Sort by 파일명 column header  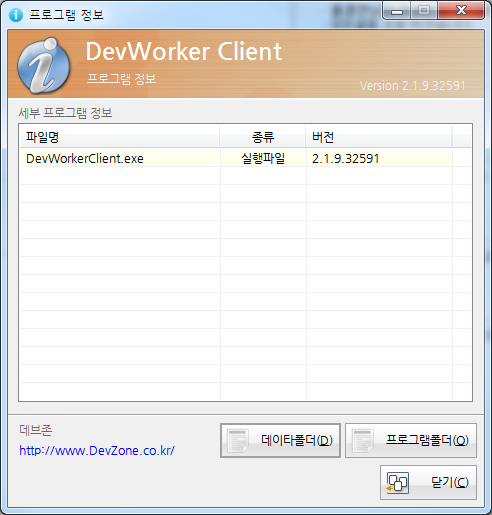coord(120,137)
